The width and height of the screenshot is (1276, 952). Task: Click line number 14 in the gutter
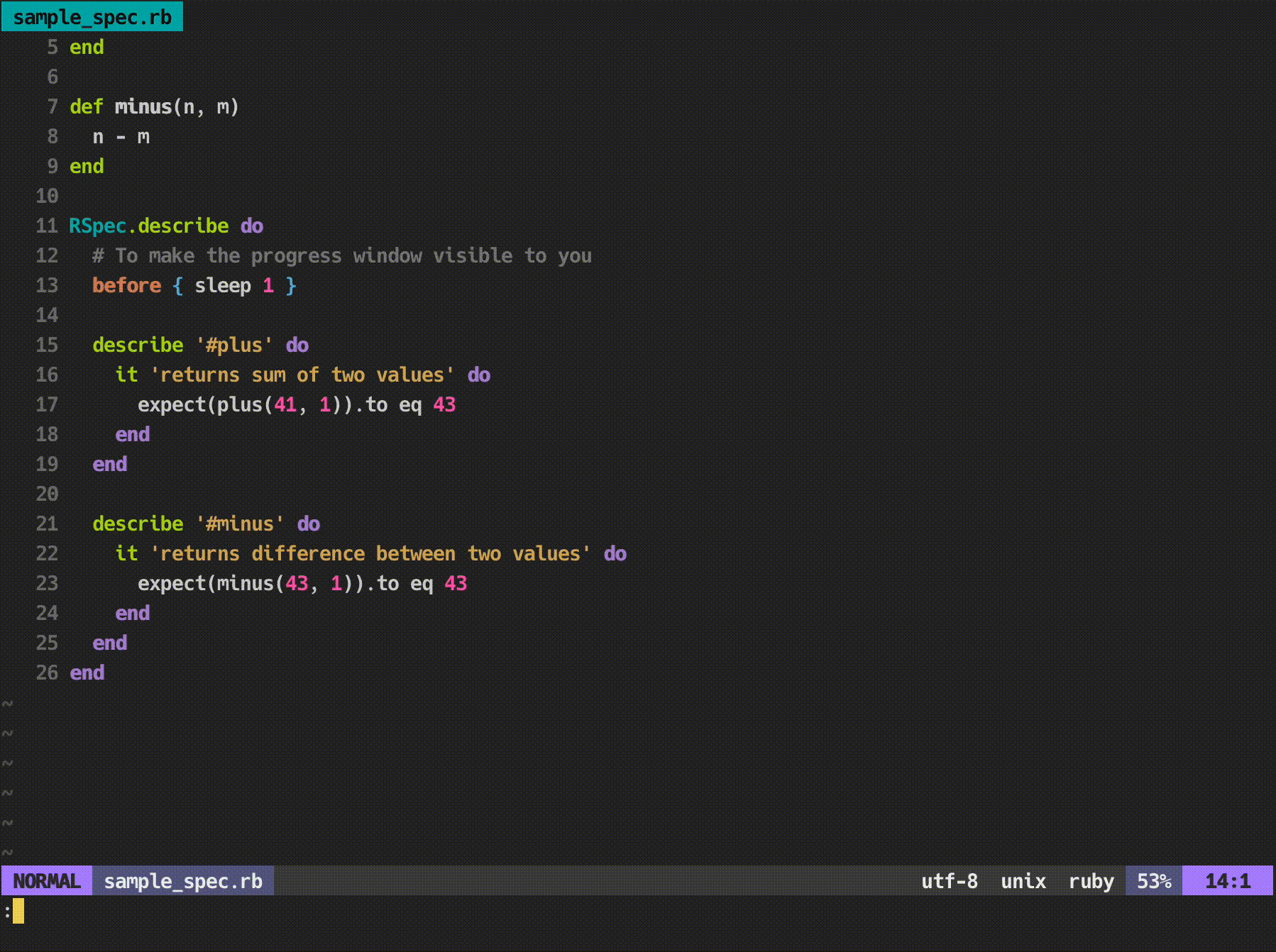(47, 315)
